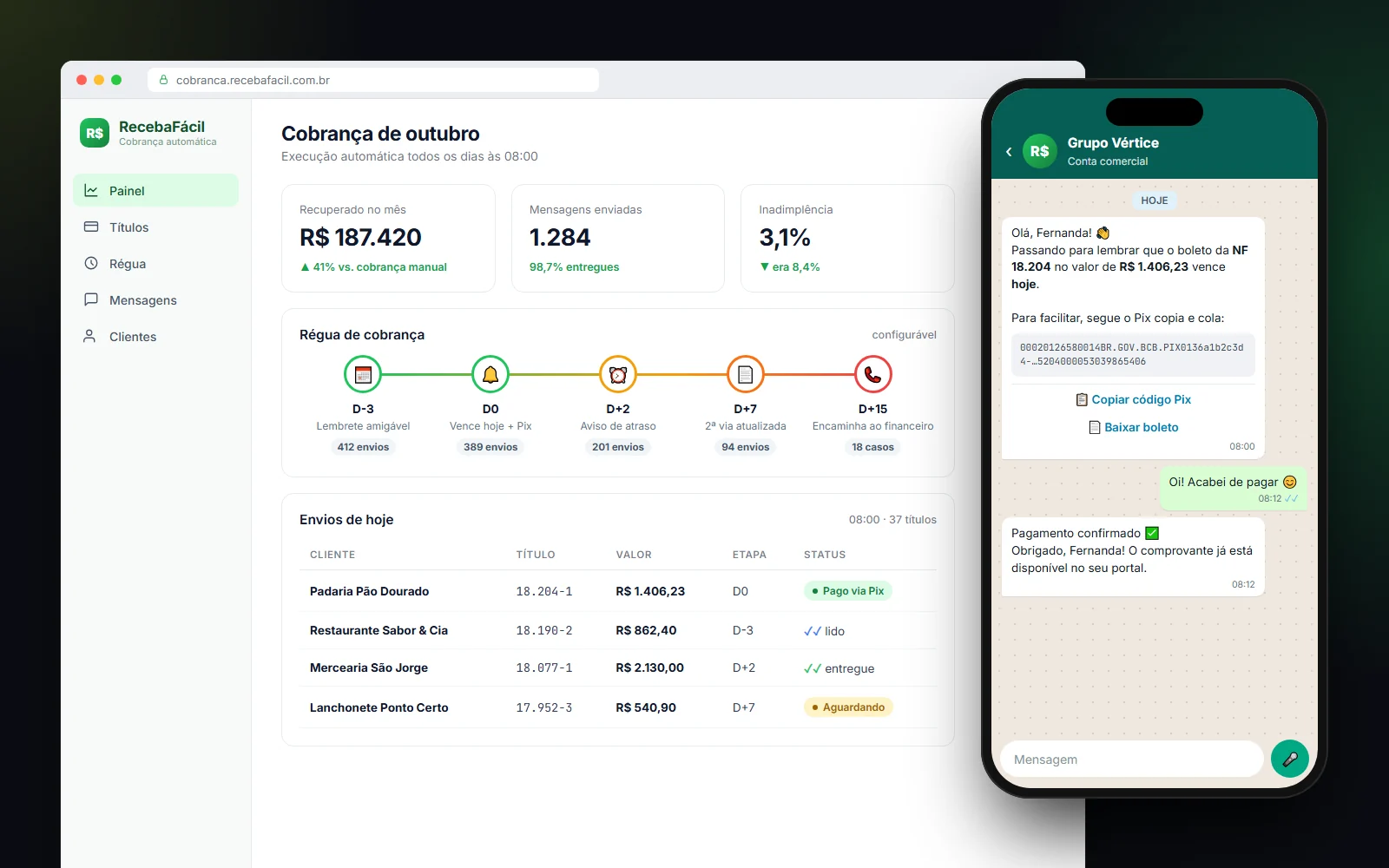1389x868 pixels.
Task: Tap the Mensagem input field
Action: (1132, 759)
